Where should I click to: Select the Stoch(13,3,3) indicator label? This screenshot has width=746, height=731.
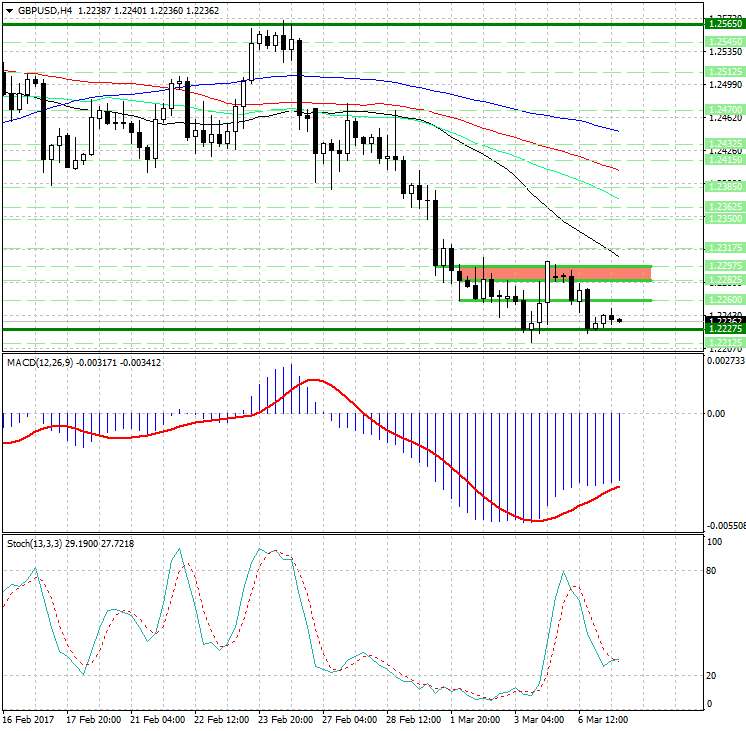[34, 542]
